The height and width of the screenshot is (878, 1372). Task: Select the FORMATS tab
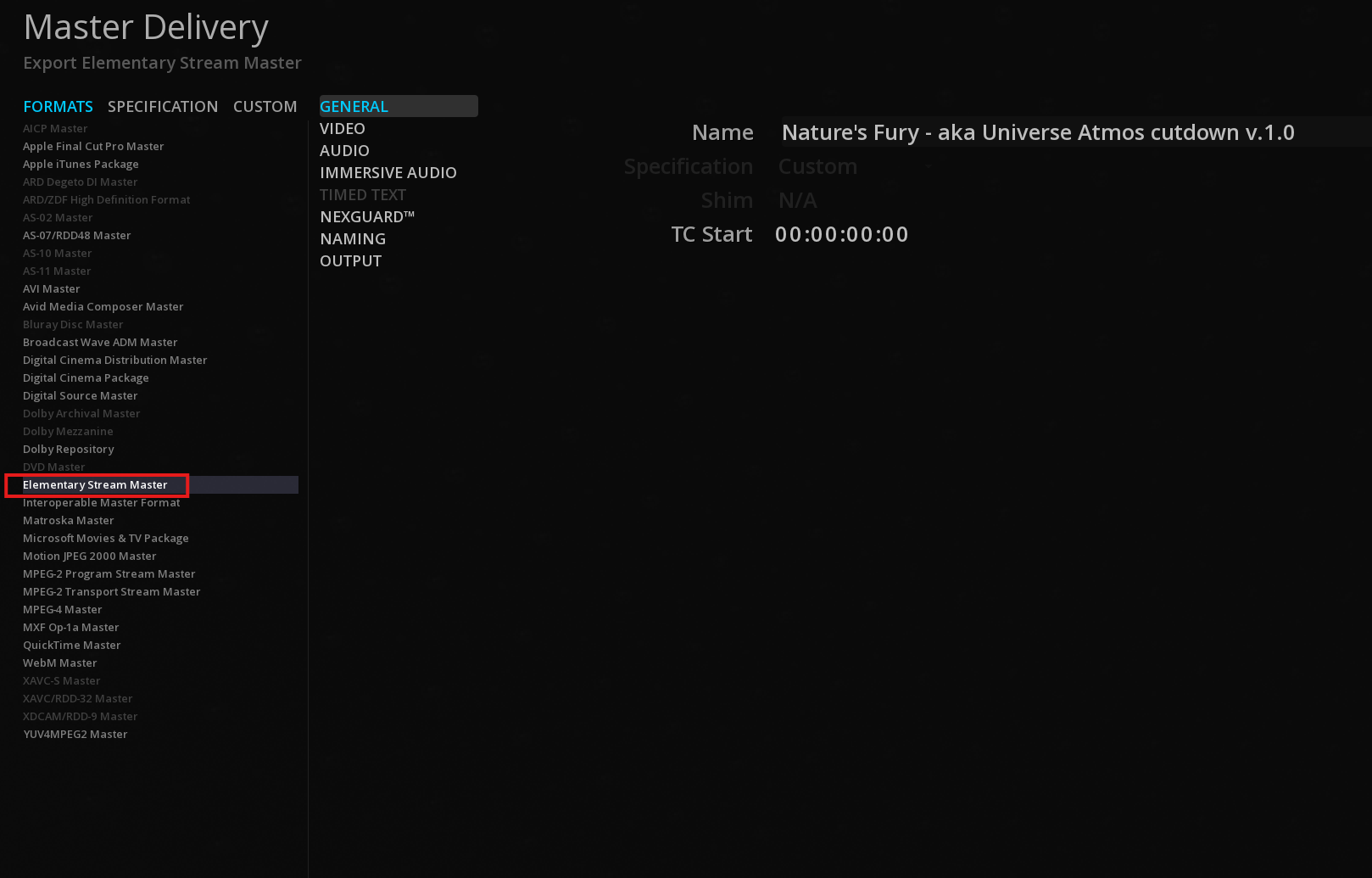[x=58, y=106]
